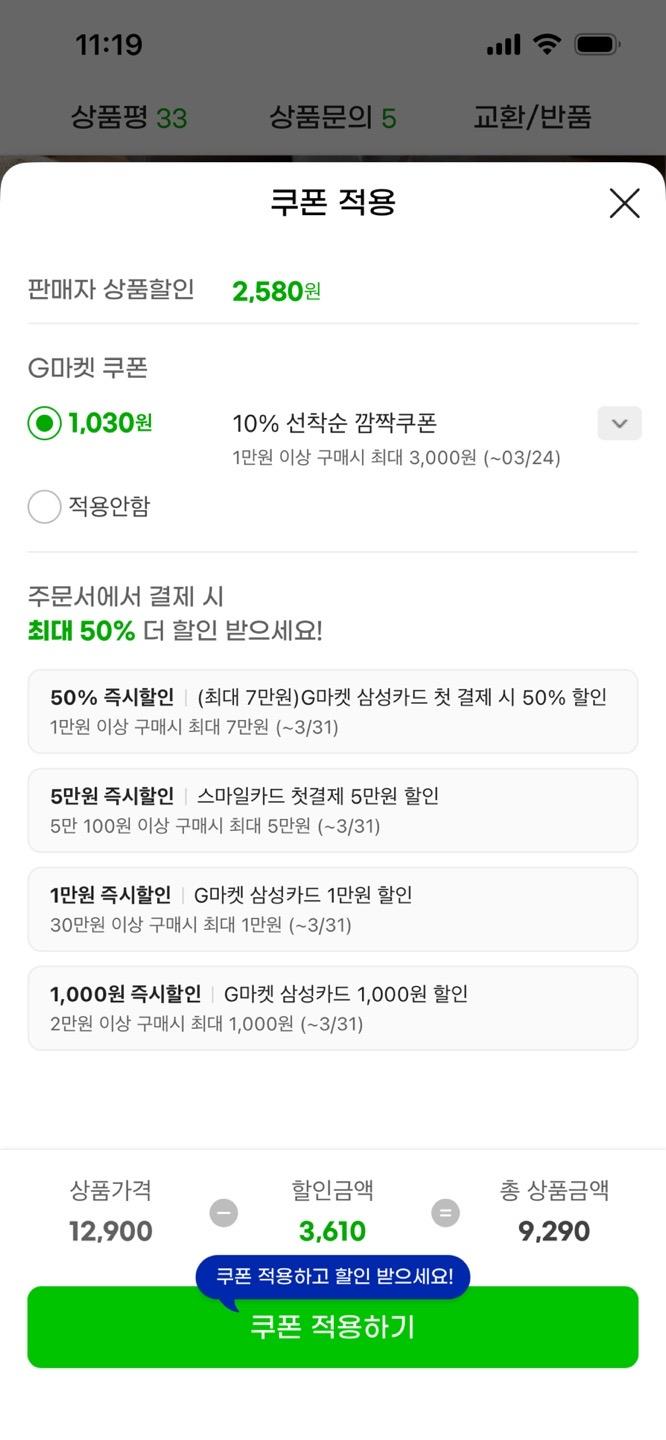Image resolution: width=666 pixels, height=1440 pixels.
Task: Tap the battery icon in status bar
Action: coord(598,45)
